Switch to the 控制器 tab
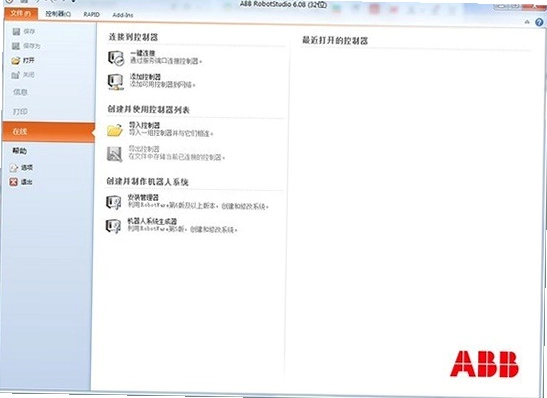The width and height of the screenshot is (547, 398). [58, 14]
